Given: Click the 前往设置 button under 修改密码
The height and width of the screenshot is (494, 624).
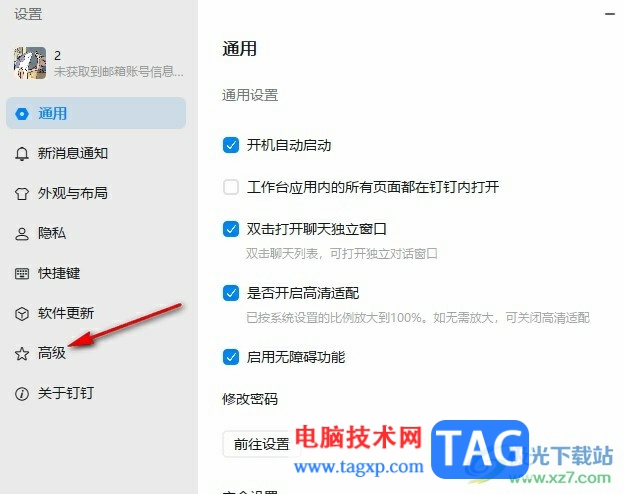Looking at the screenshot, I should coord(261,444).
